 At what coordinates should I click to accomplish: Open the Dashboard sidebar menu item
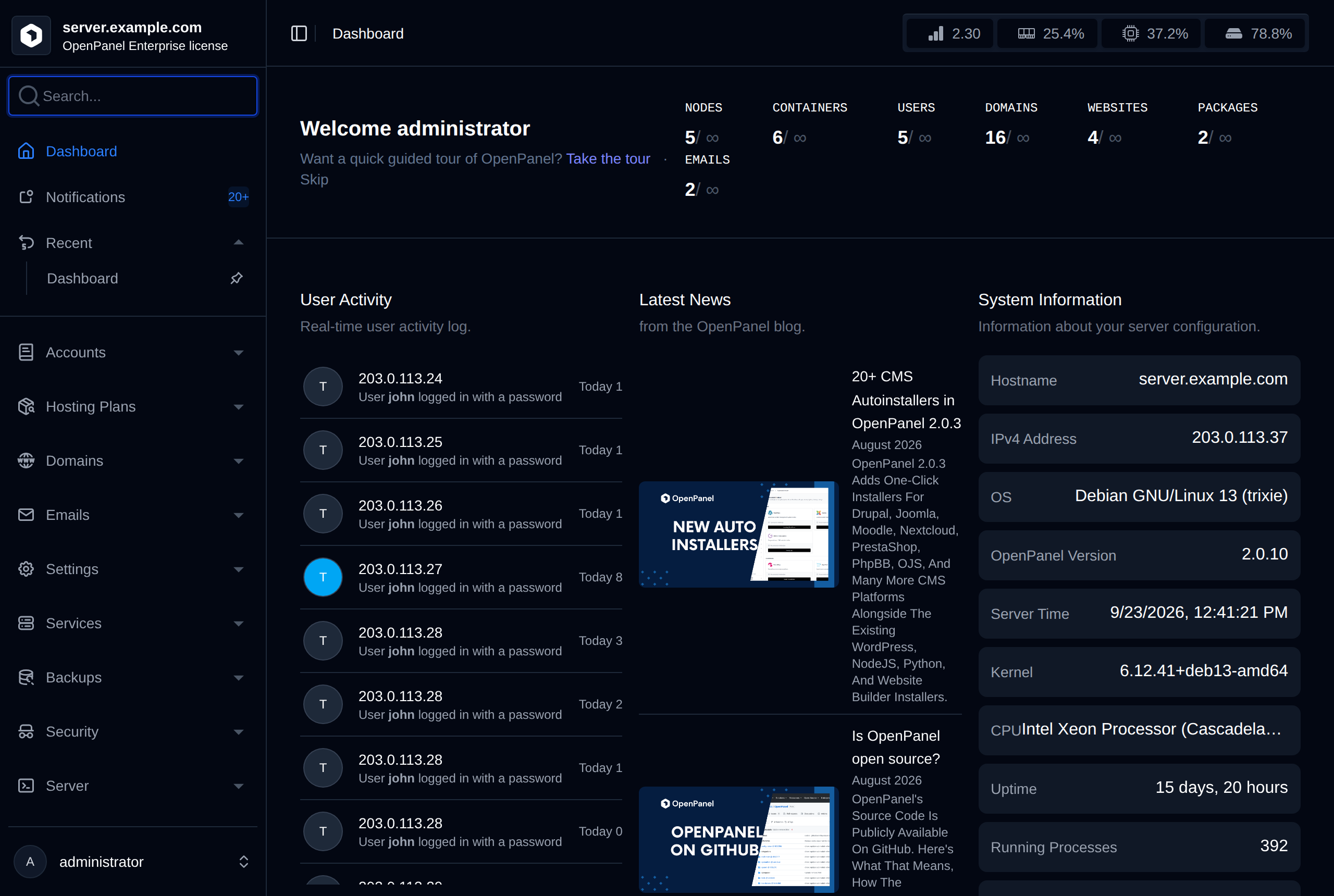(x=132, y=151)
